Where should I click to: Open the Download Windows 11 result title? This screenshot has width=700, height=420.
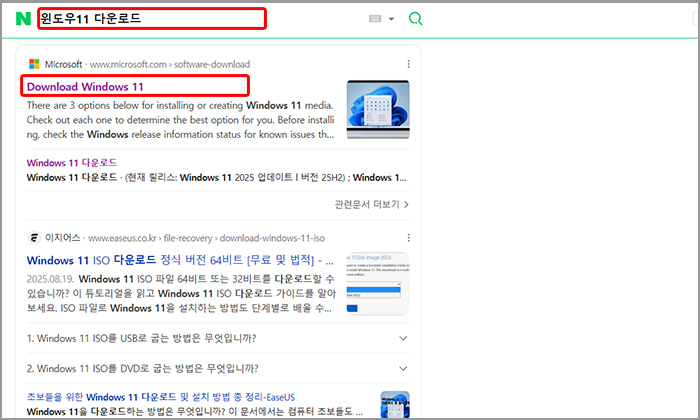85,87
